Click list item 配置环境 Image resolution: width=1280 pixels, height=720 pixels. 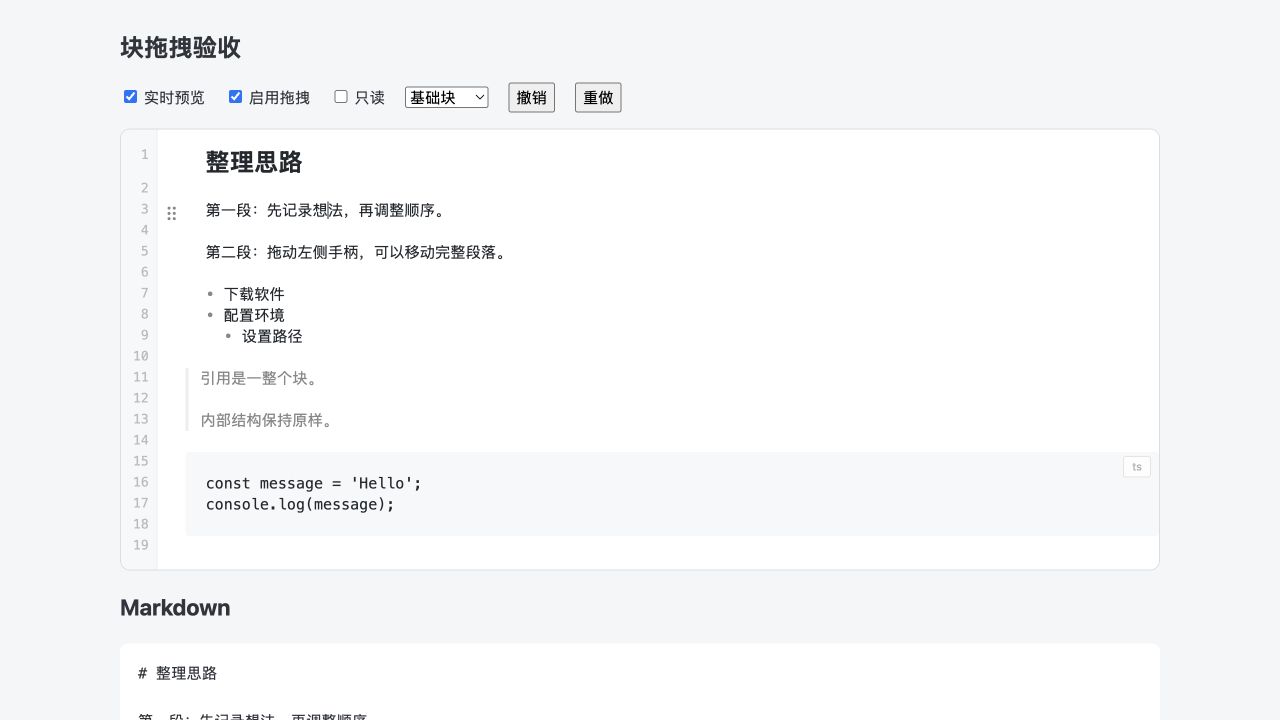254,315
